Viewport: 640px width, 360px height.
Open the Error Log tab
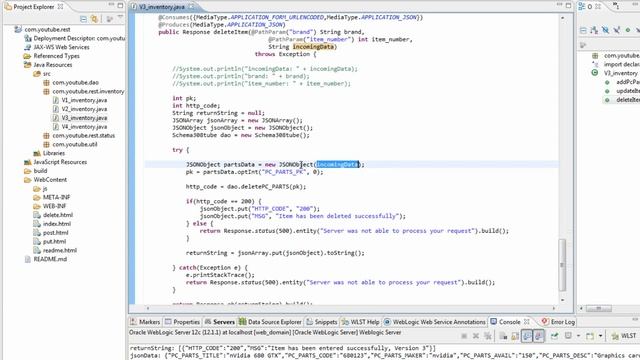558,322
